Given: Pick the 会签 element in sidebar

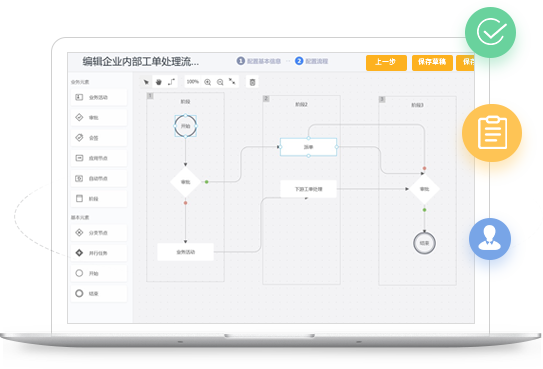Looking at the screenshot, I should (x=99, y=138).
